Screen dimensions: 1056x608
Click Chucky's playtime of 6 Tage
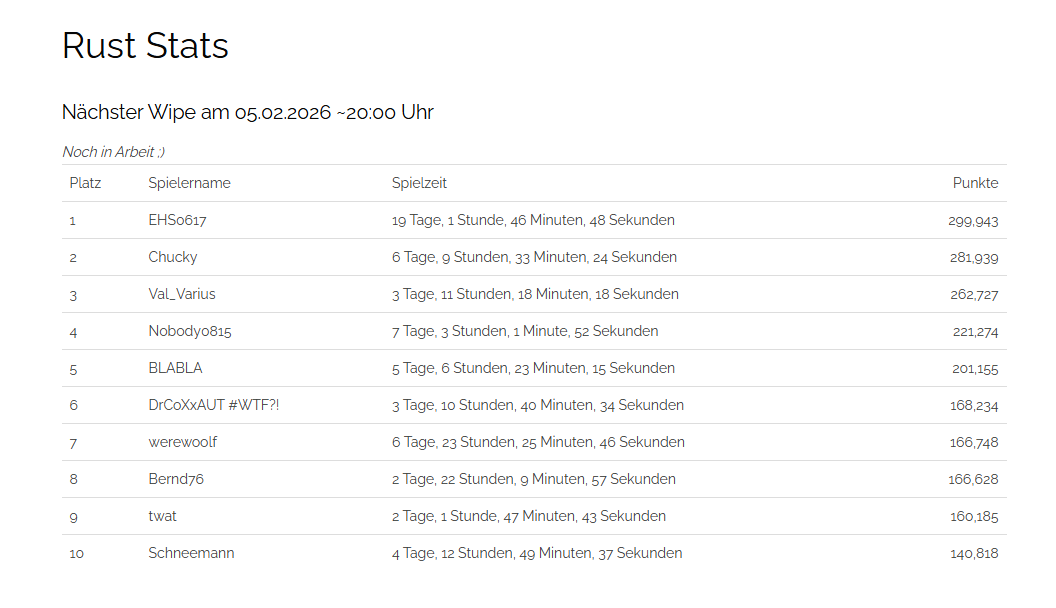point(534,257)
